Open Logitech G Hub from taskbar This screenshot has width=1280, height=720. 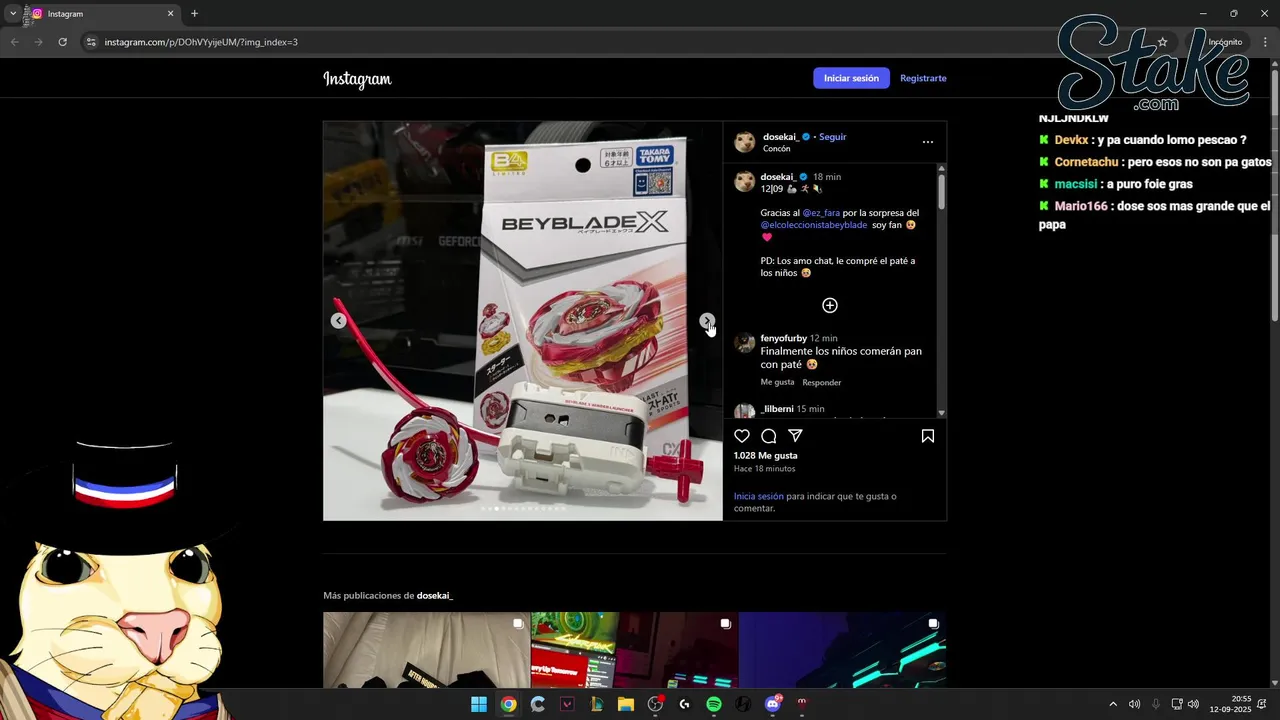coord(684,704)
